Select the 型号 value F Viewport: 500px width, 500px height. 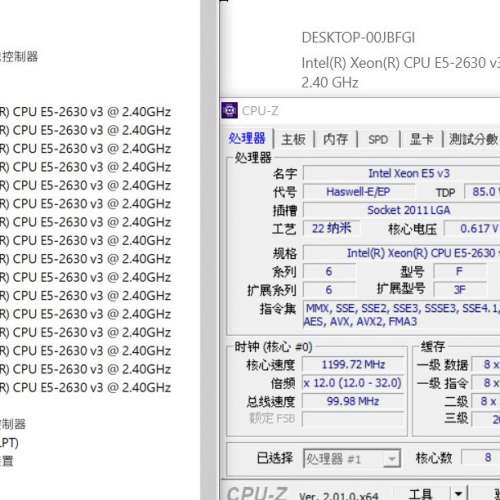tap(460, 271)
